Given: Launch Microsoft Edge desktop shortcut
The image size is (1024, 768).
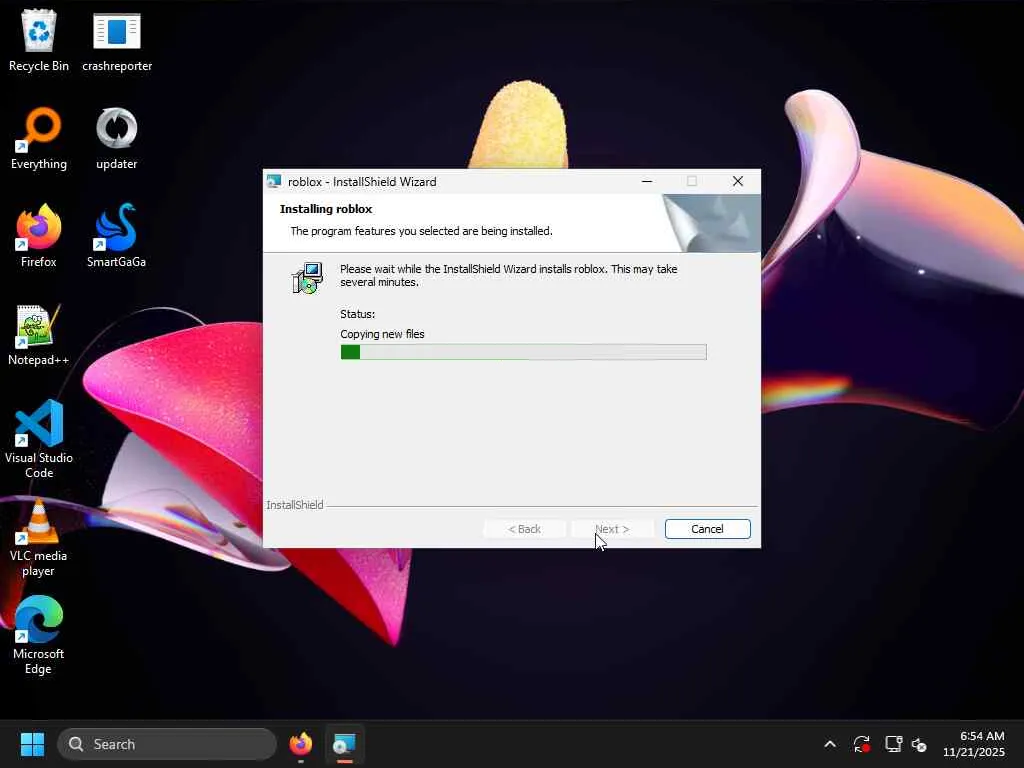Looking at the screenshot, I should point(39,635).
